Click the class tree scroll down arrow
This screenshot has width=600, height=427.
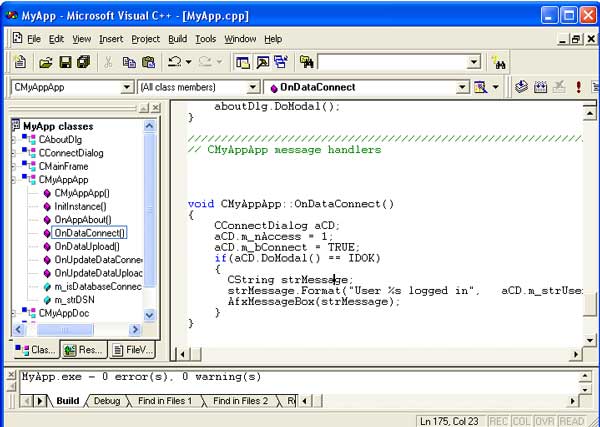(x=149, y=315)
